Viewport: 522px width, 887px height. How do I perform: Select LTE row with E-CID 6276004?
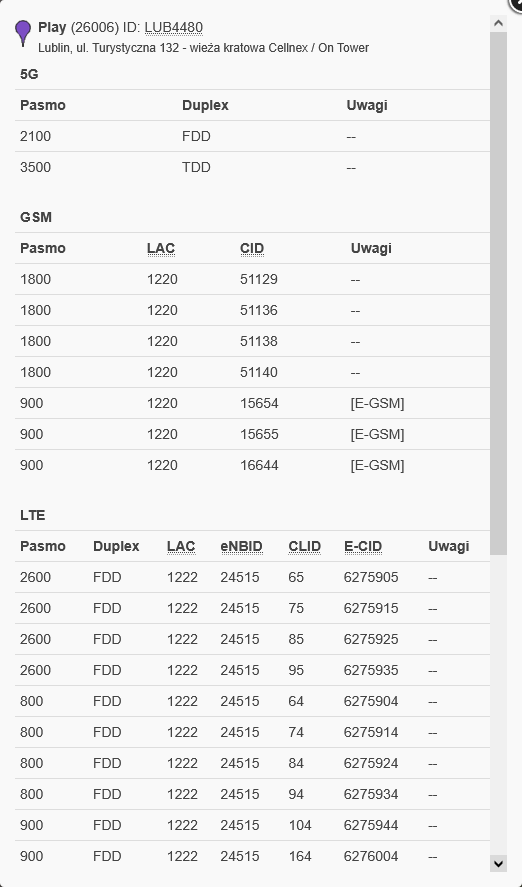[x=252, y=856]
